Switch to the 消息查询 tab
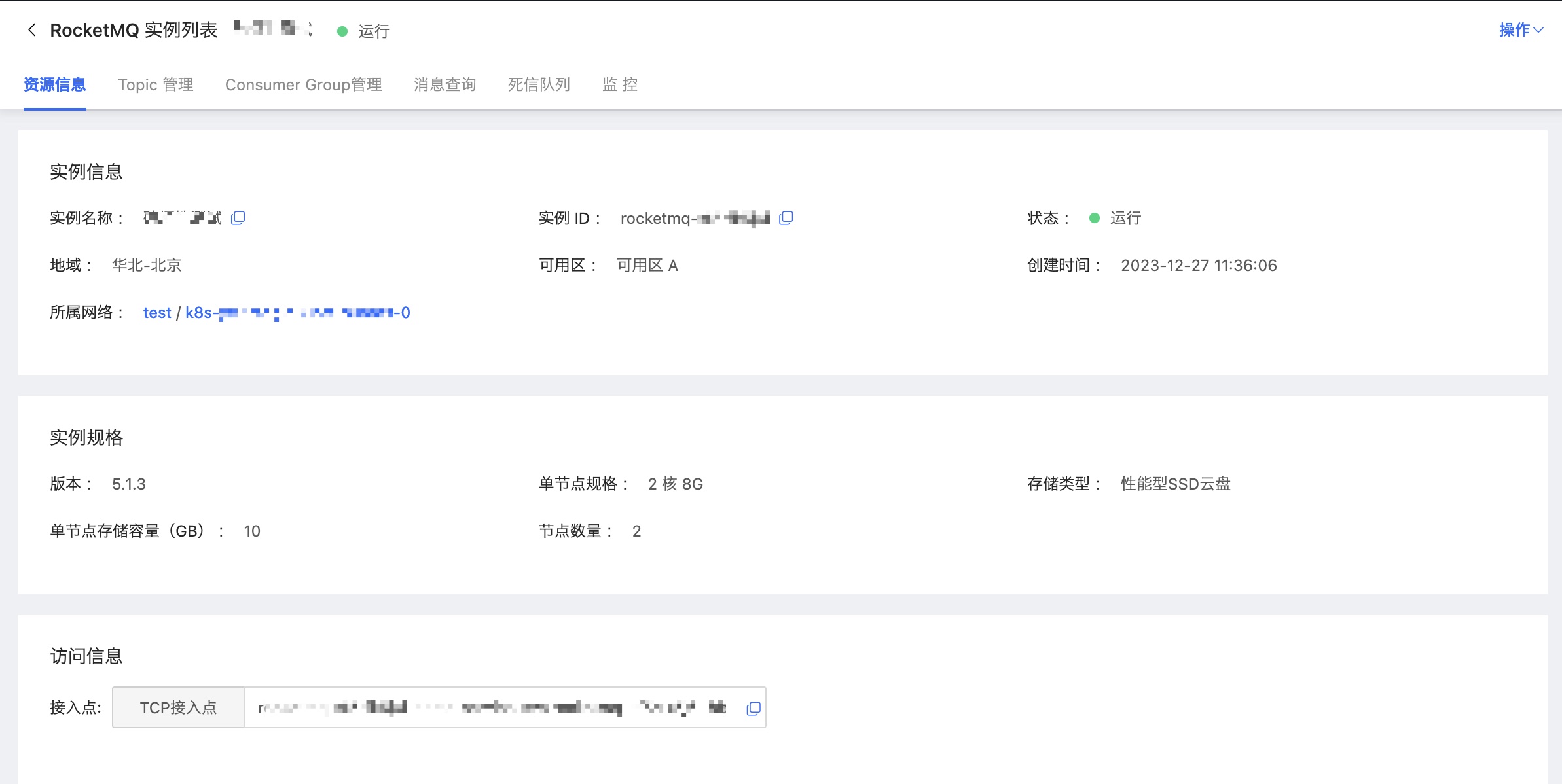 pyautogui.click(x=445, y=85)
